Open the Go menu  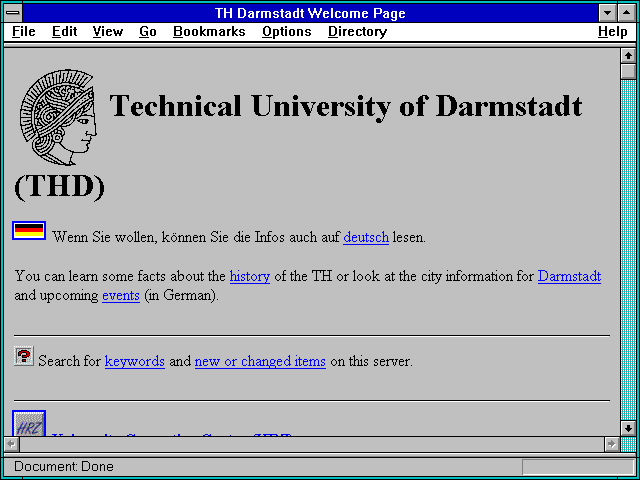147,31
